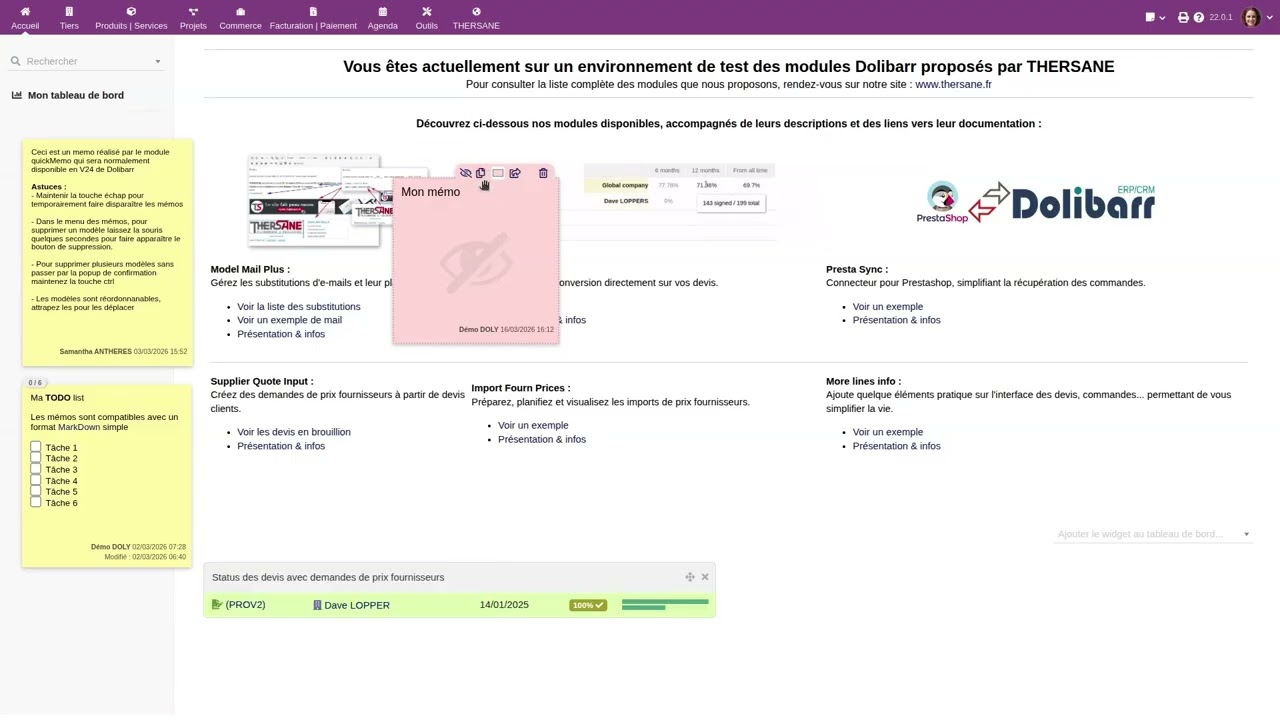
Task: Open the help question mark icon
Action: point(1198,17)
